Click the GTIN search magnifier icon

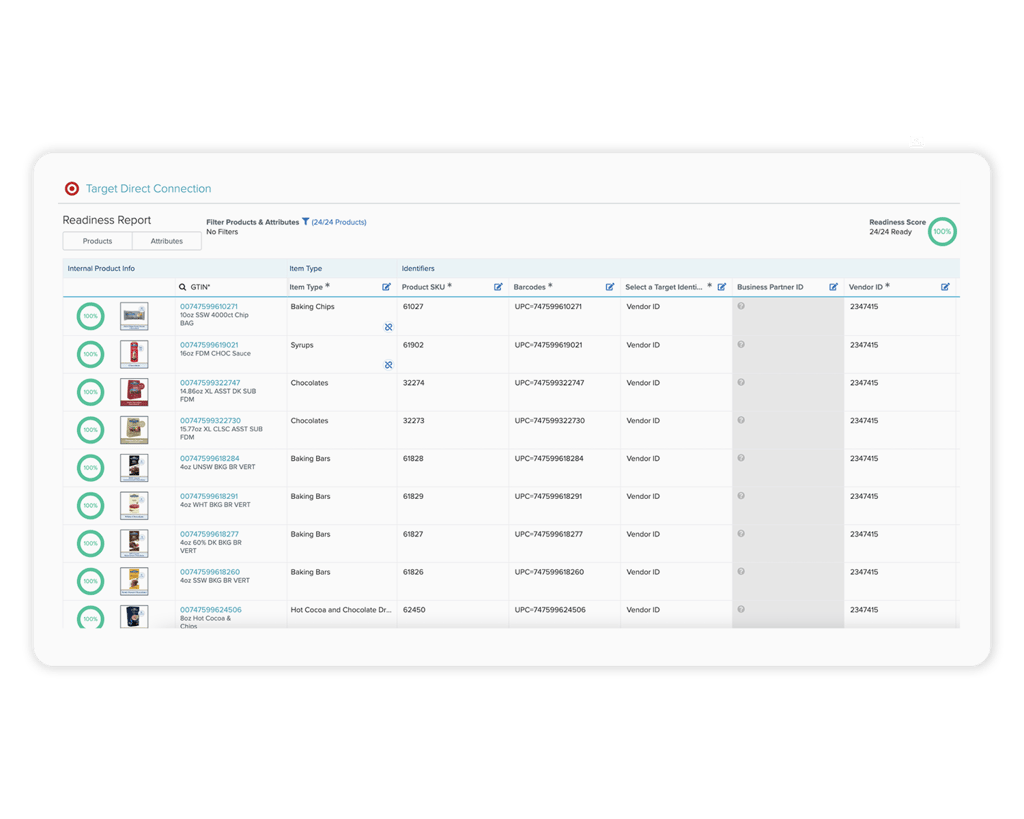pos(183,287)
